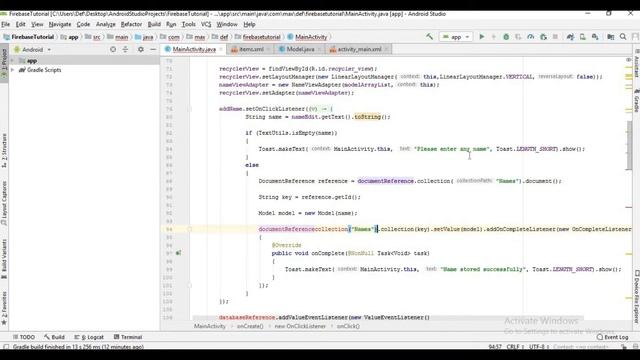Open the File menu
This screenshot has width=640, height=360.
[6, 24]
